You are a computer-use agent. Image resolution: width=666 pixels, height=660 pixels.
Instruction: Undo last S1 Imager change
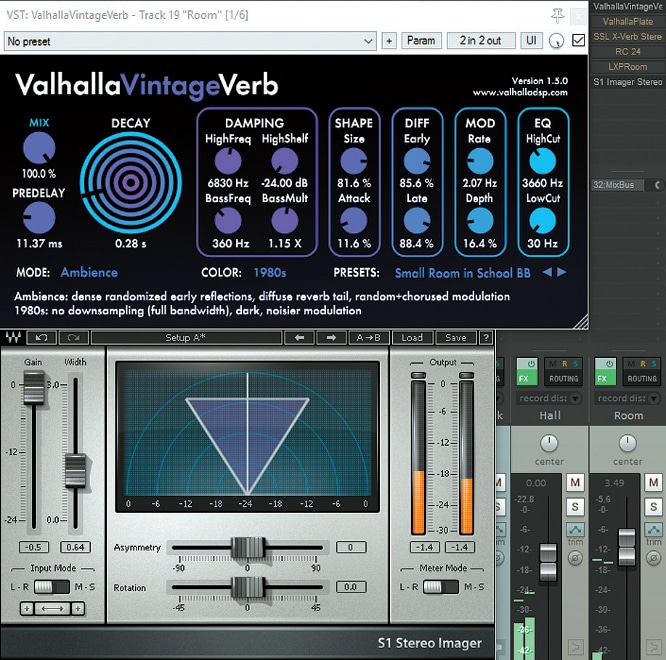pos(41,338)
